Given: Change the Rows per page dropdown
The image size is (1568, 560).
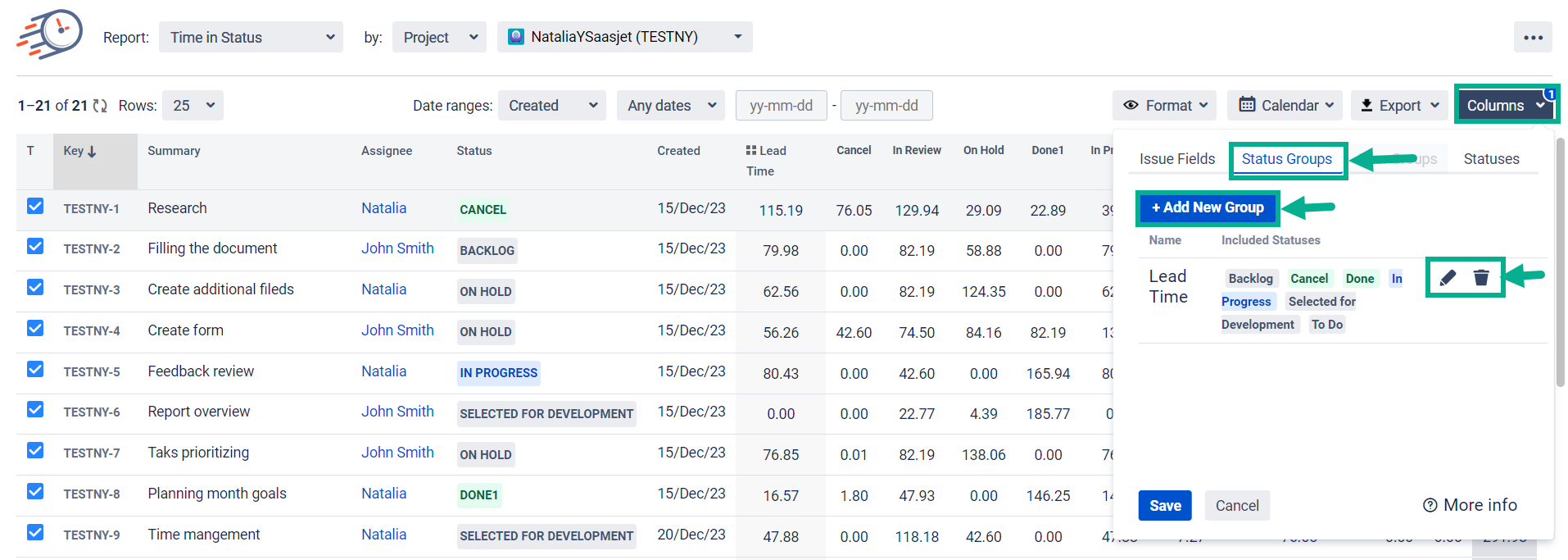Looking at the screenshot, I should pyautogui.click(x=193, y=106).
